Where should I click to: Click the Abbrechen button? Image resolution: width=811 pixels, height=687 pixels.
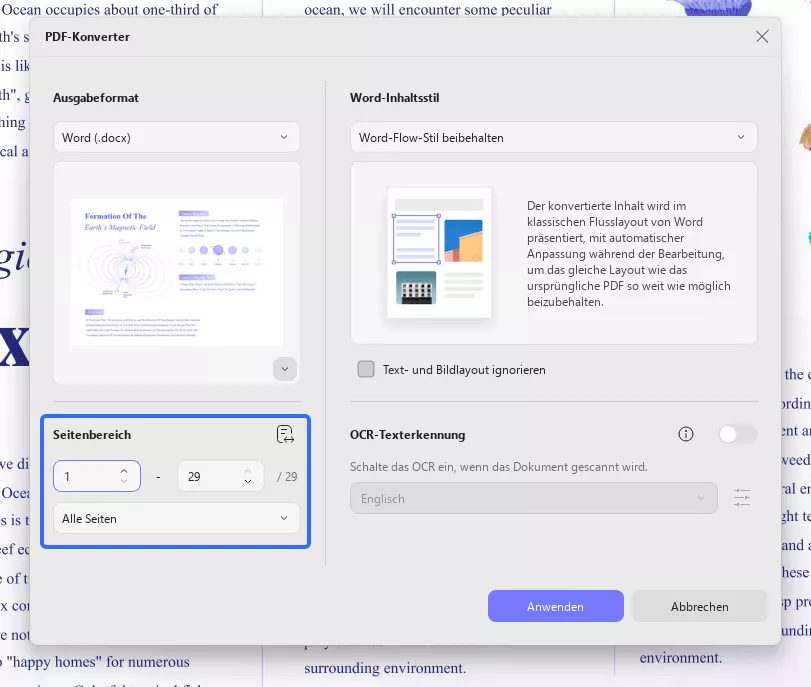699,606
